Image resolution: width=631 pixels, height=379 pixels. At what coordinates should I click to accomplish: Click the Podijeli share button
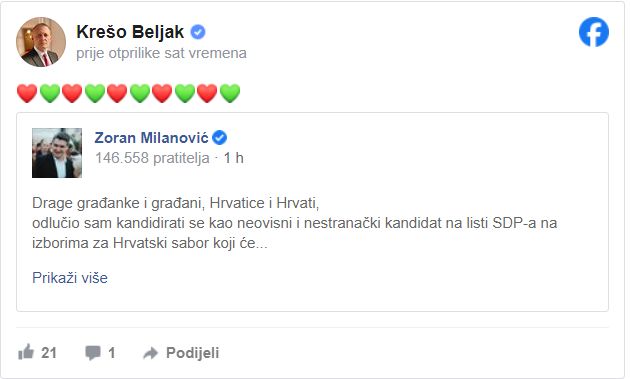(192, 353)
